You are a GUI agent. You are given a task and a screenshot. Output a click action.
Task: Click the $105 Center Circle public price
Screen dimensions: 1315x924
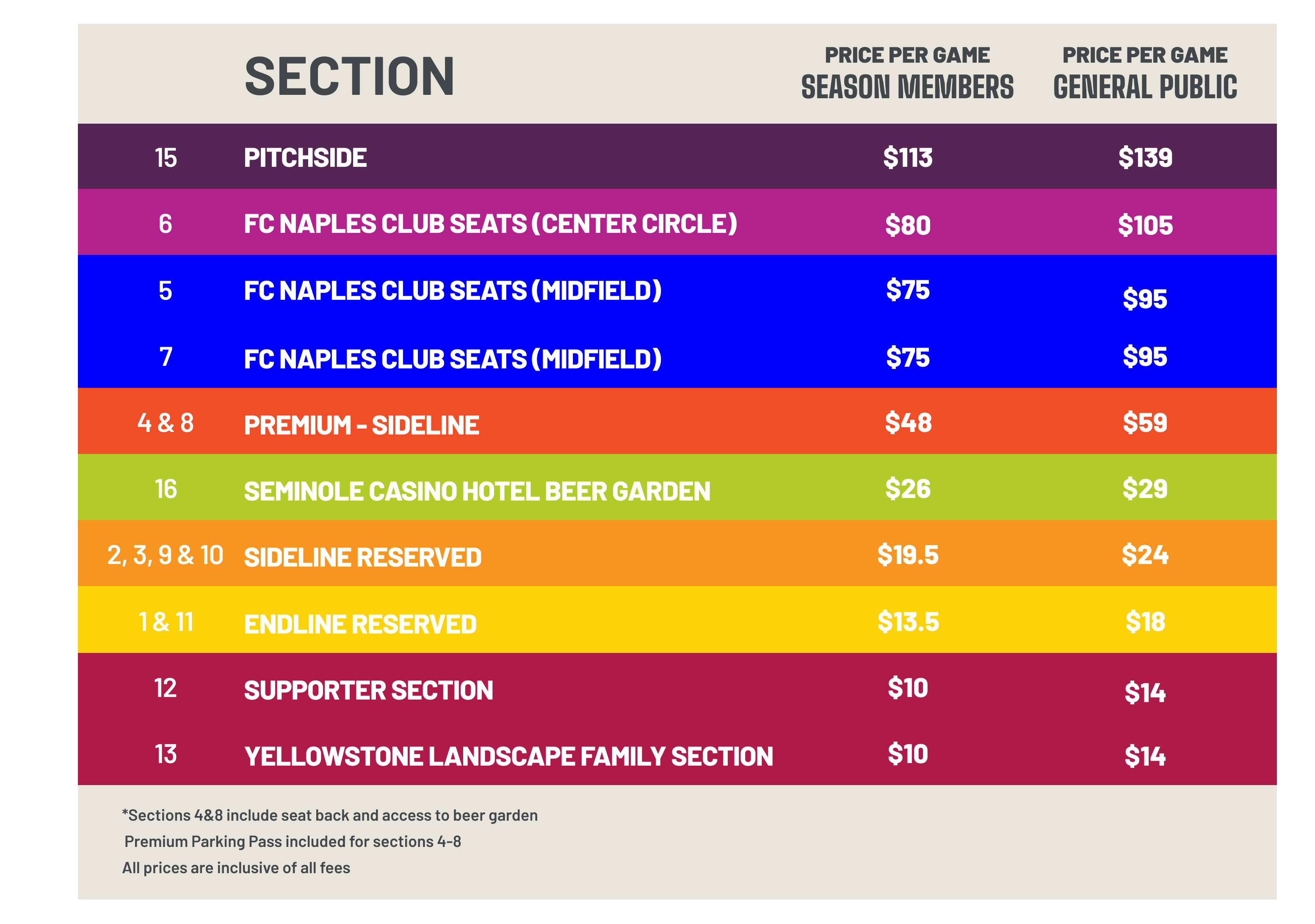1145,225
